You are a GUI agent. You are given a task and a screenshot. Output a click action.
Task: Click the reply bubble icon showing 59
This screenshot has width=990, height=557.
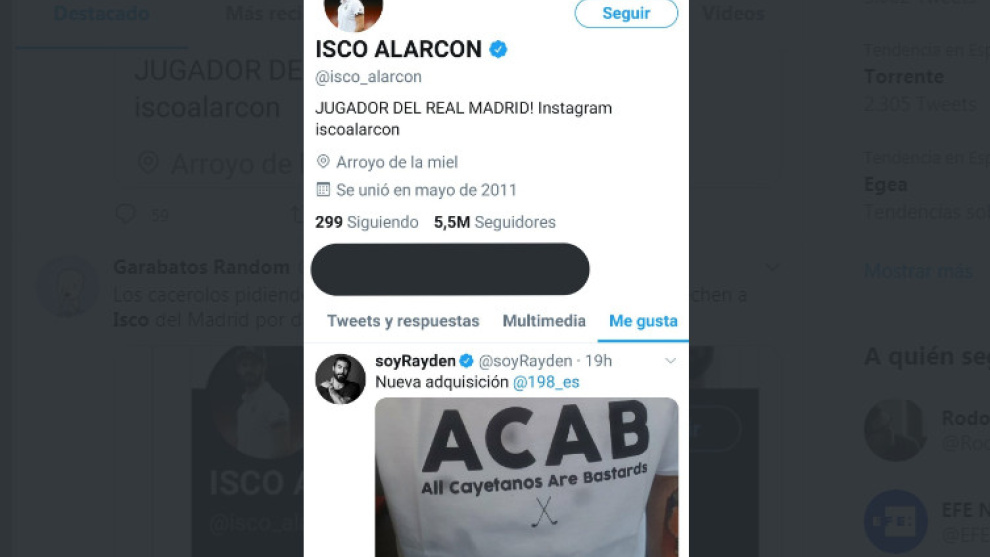click(126, 214)
